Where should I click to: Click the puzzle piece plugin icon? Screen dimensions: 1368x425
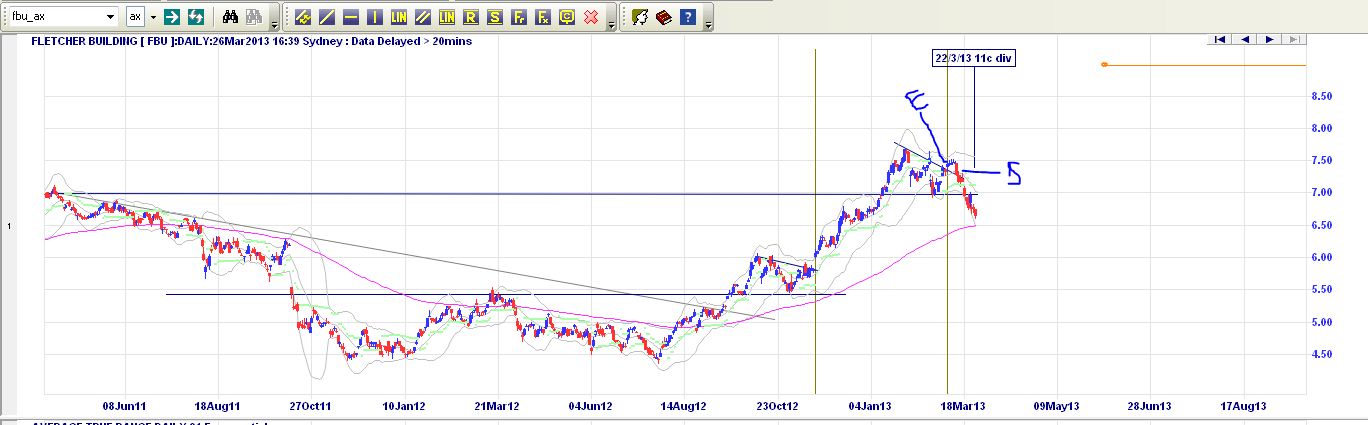click(x=640, y=17)
